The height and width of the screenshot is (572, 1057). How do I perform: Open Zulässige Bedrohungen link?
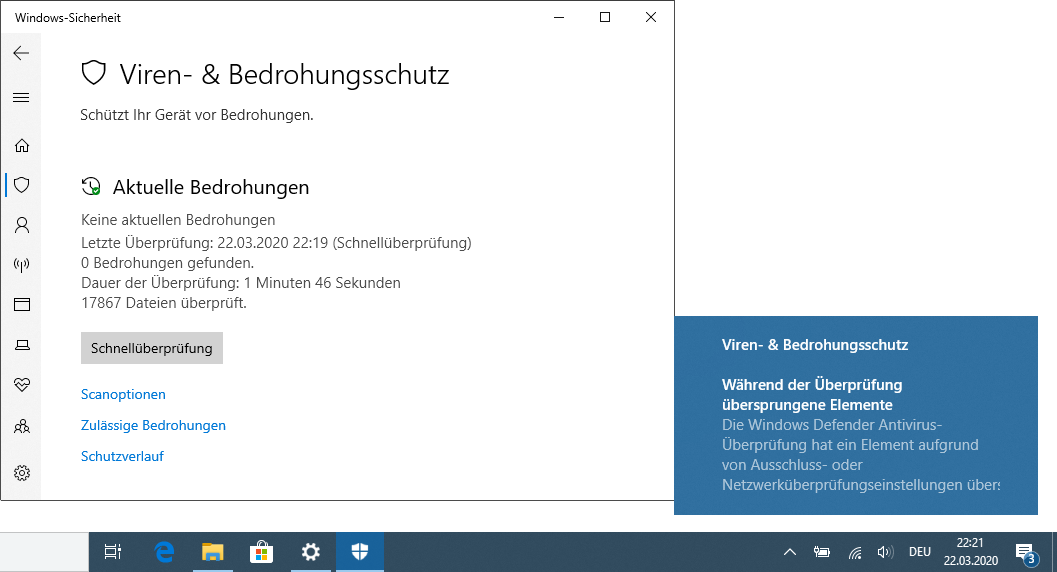tap(153, 425)
